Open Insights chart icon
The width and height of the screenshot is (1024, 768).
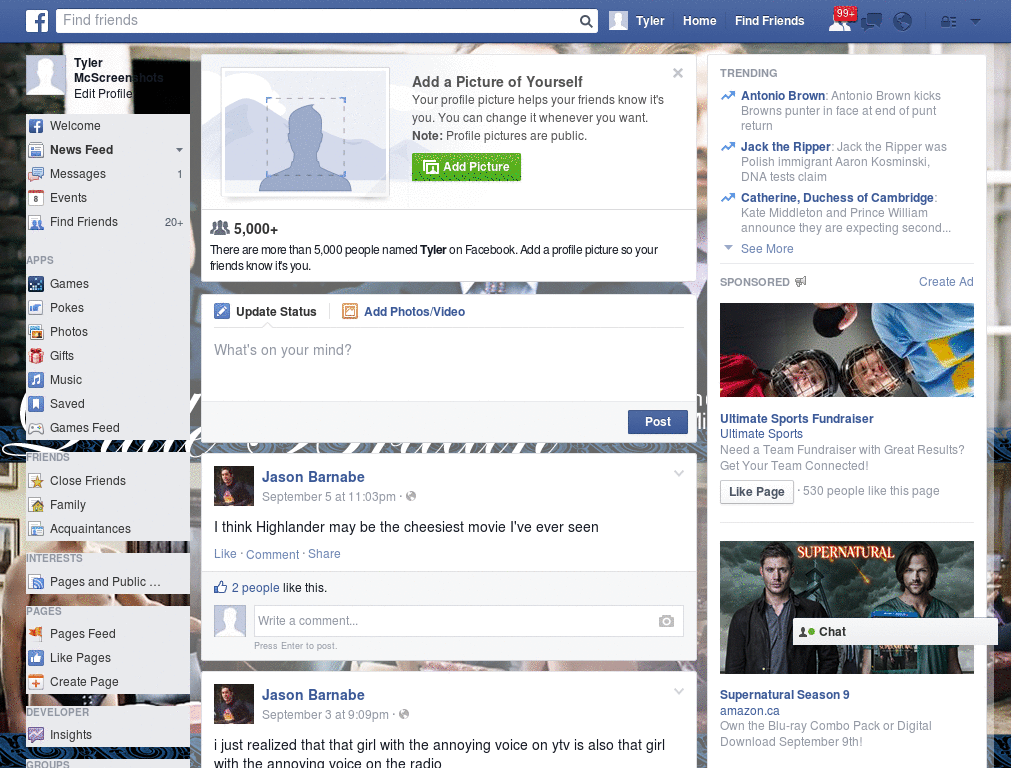(x=36, y=735)
